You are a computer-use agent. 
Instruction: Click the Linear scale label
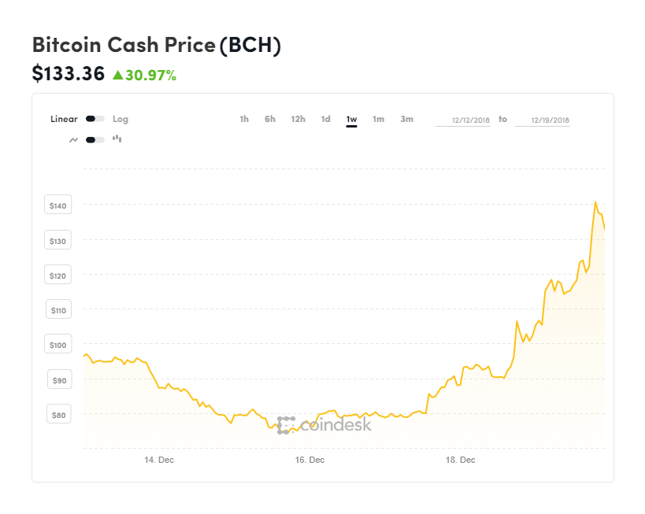pos(64,119)
